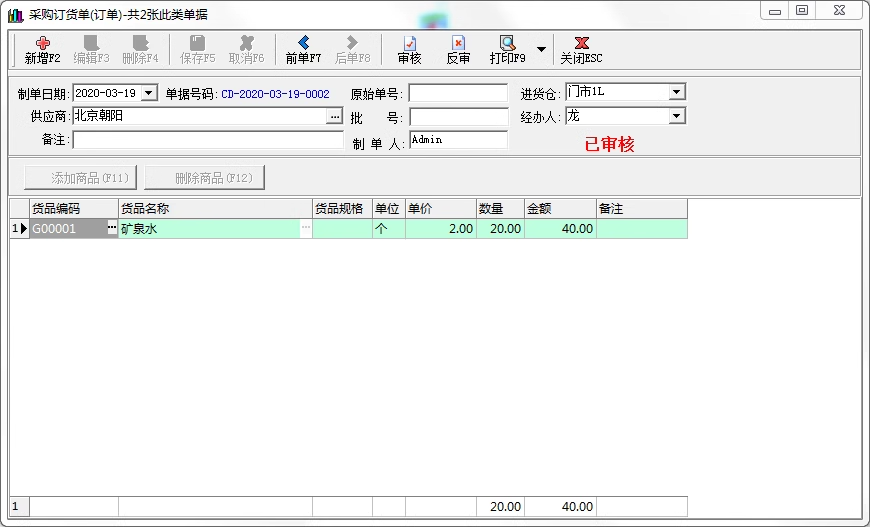Click the 删除F4 delete icon

[x=140, y=43]
